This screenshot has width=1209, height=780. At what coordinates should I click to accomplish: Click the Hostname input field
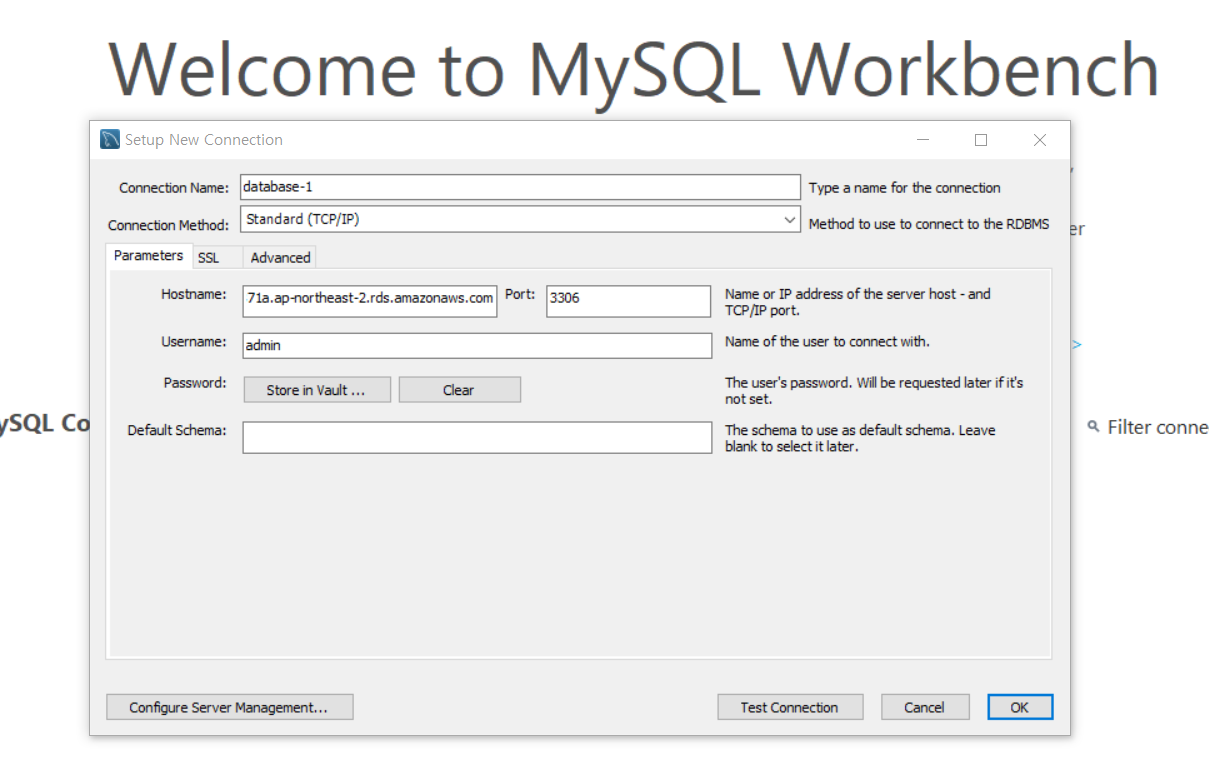pyautogui.click(x=370, y=299)
